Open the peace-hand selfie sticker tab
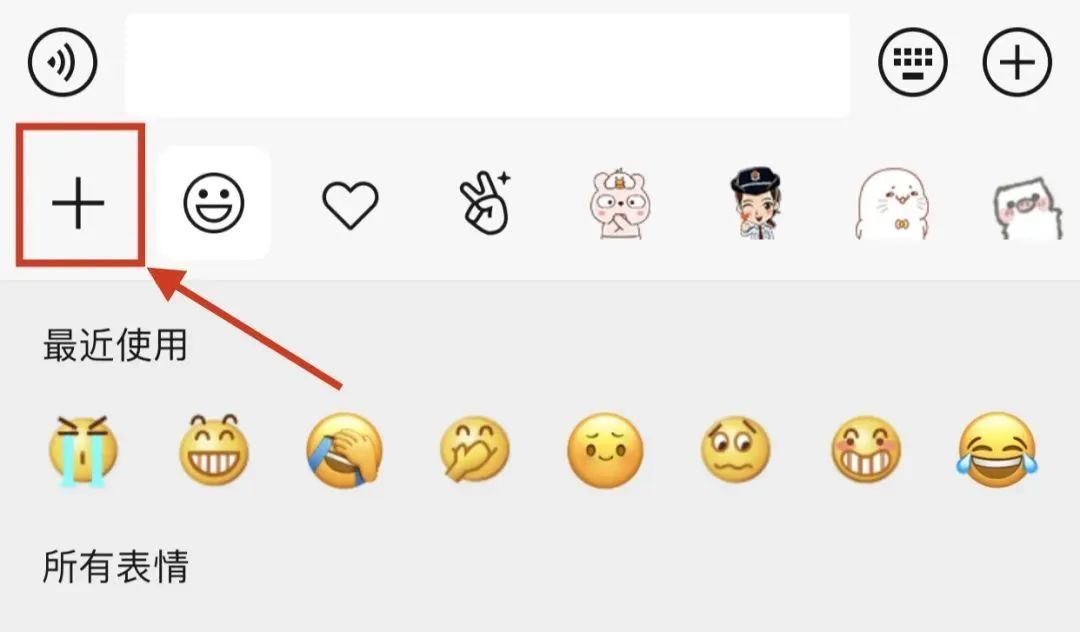 coord(486,202)
